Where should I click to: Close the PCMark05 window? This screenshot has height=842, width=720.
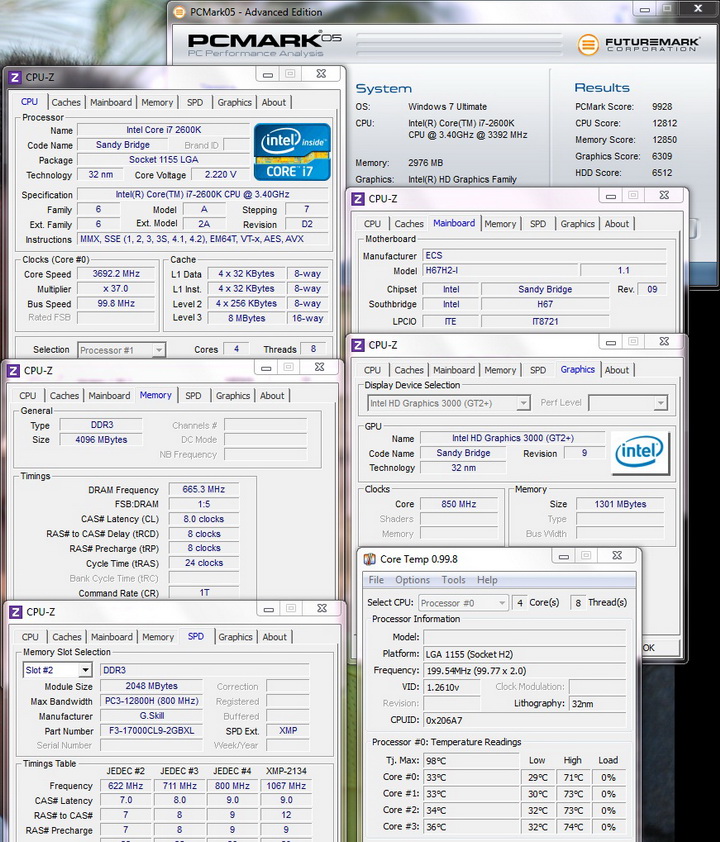pos(698,9)
